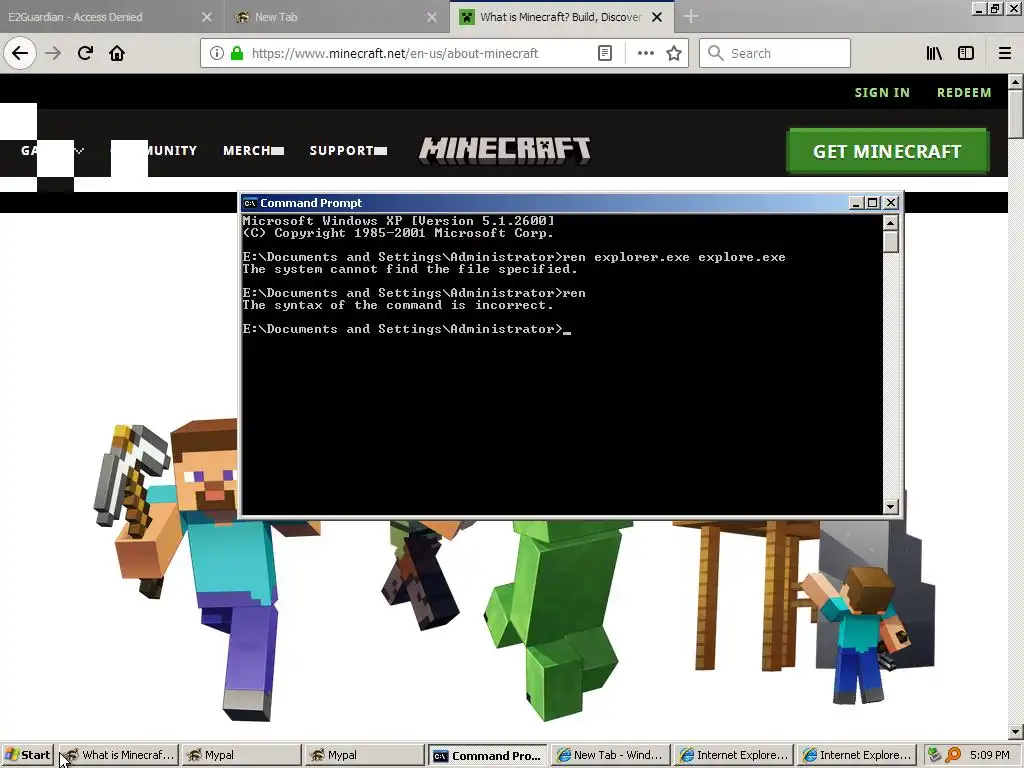The image size is (1024, 768).
Task: Maximize the Command Prompt window
Action: point(872,203)
